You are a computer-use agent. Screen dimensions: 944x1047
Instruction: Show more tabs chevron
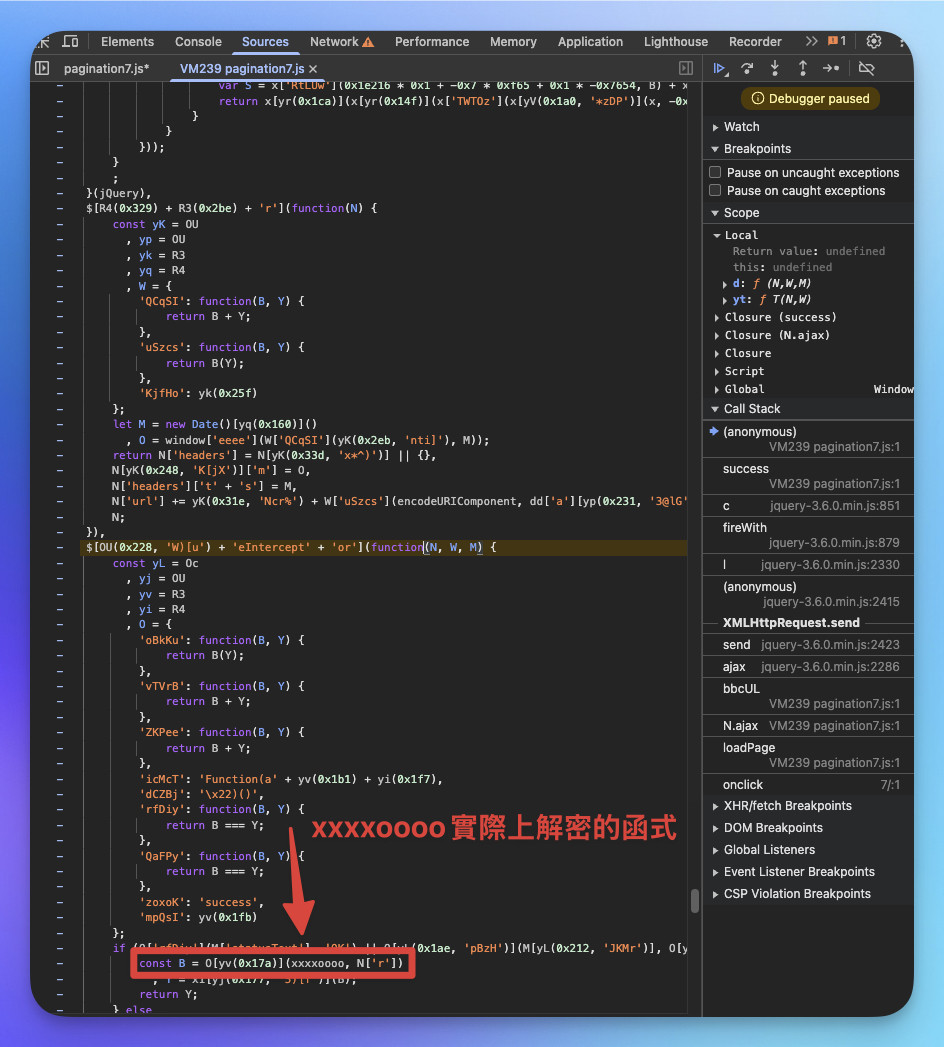pos(811,41)
